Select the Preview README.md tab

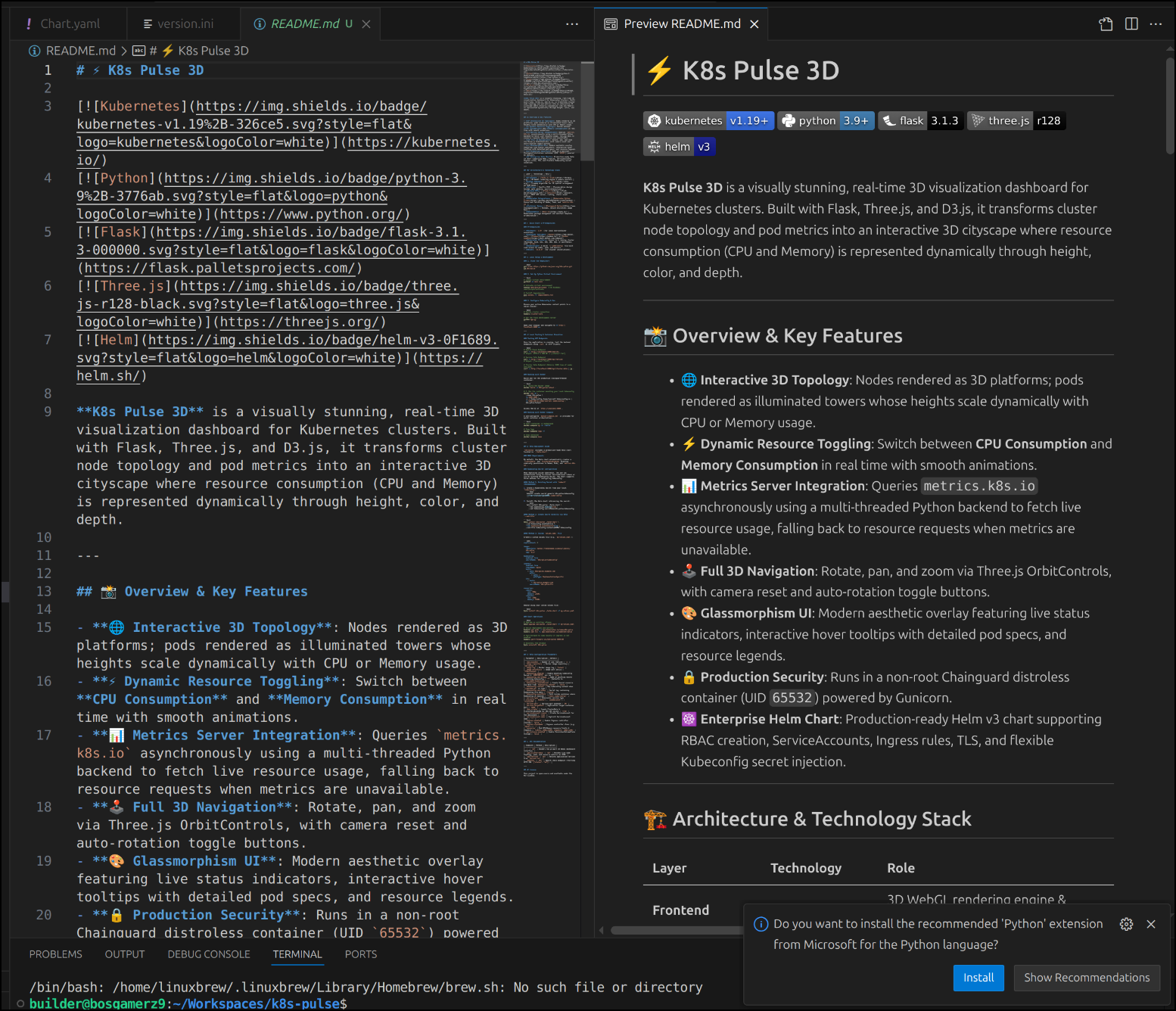click(681, 24)
